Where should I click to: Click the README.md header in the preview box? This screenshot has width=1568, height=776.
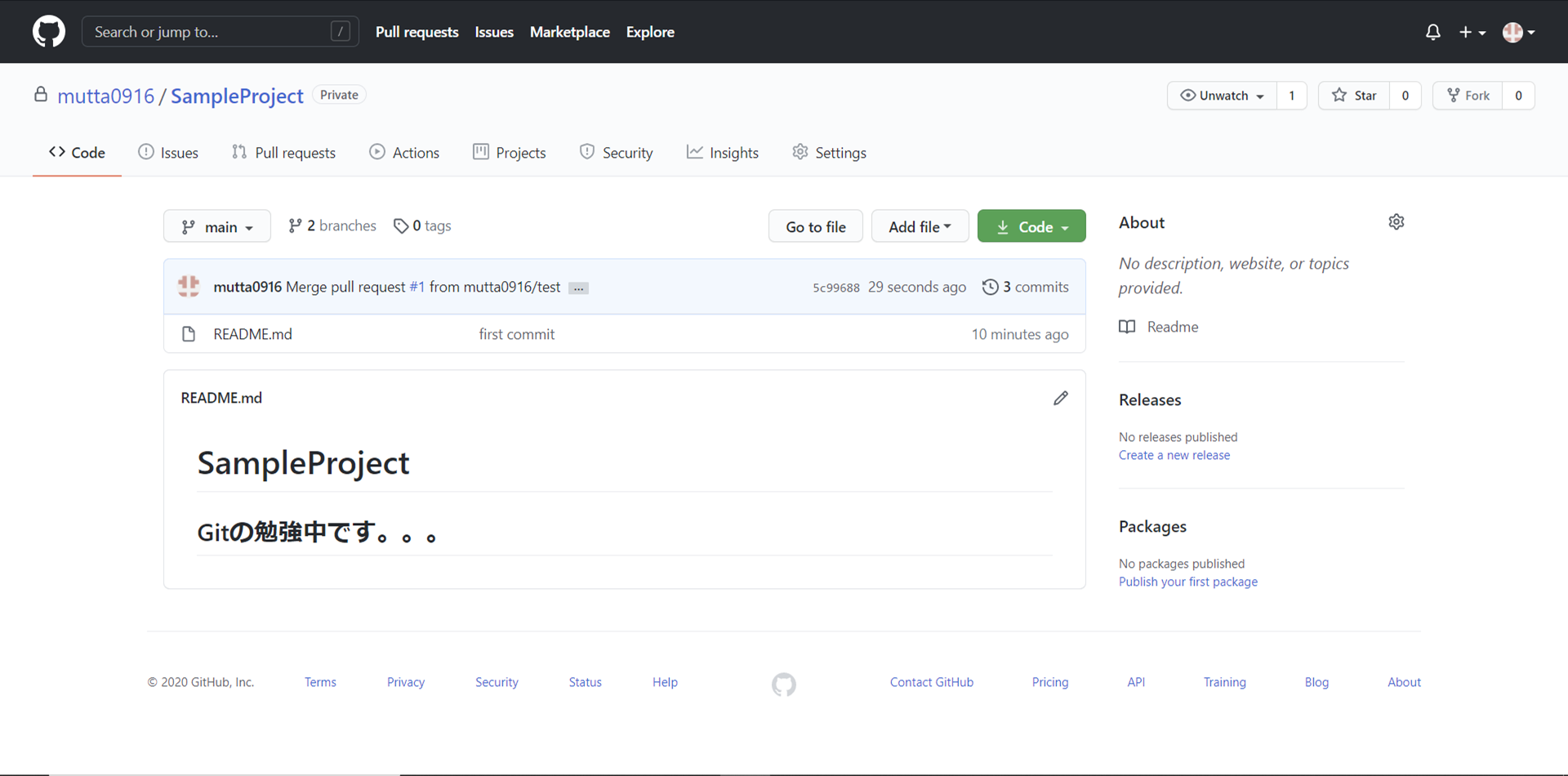[221, 398]
